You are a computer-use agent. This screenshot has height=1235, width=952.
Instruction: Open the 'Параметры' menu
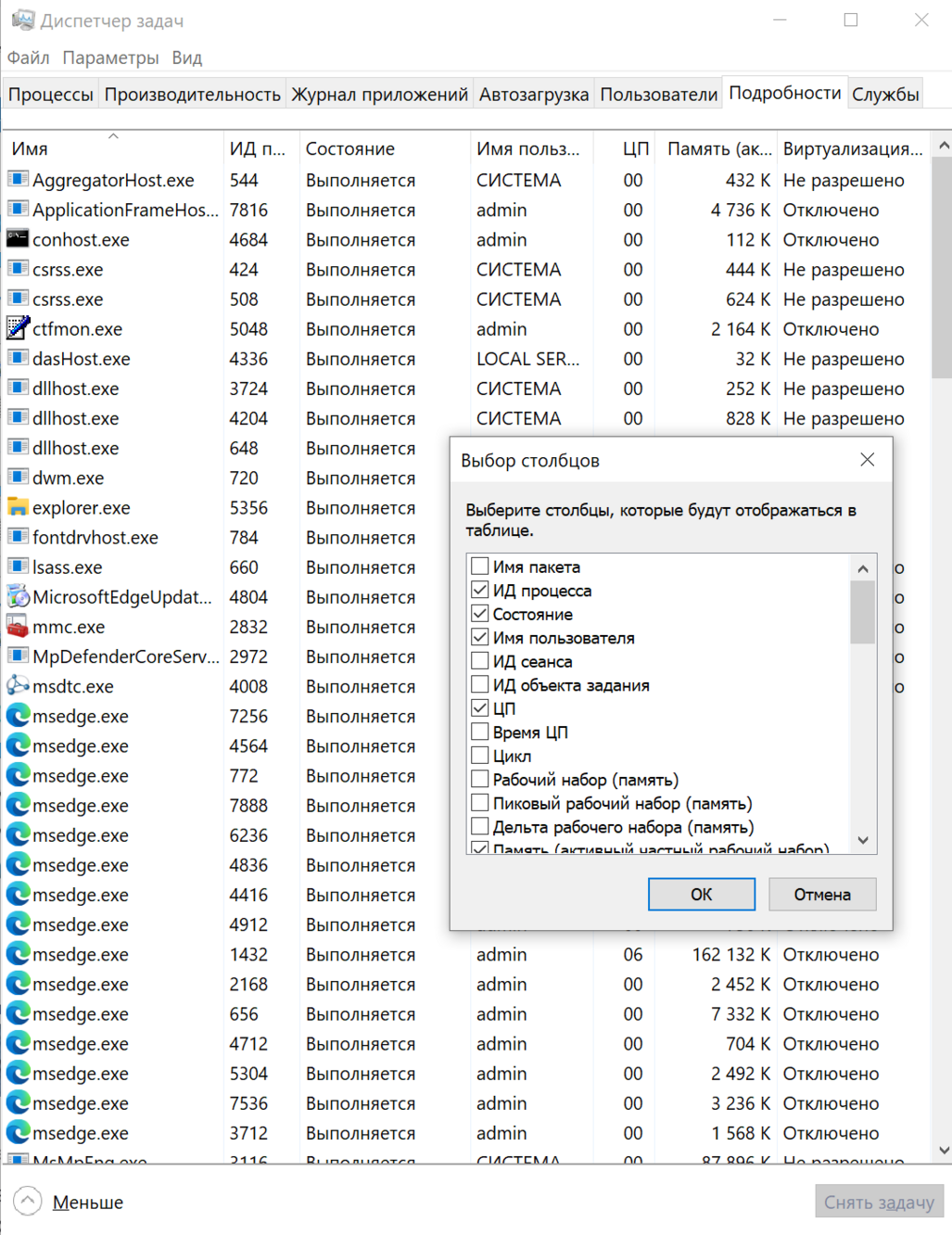coord(110,57)
